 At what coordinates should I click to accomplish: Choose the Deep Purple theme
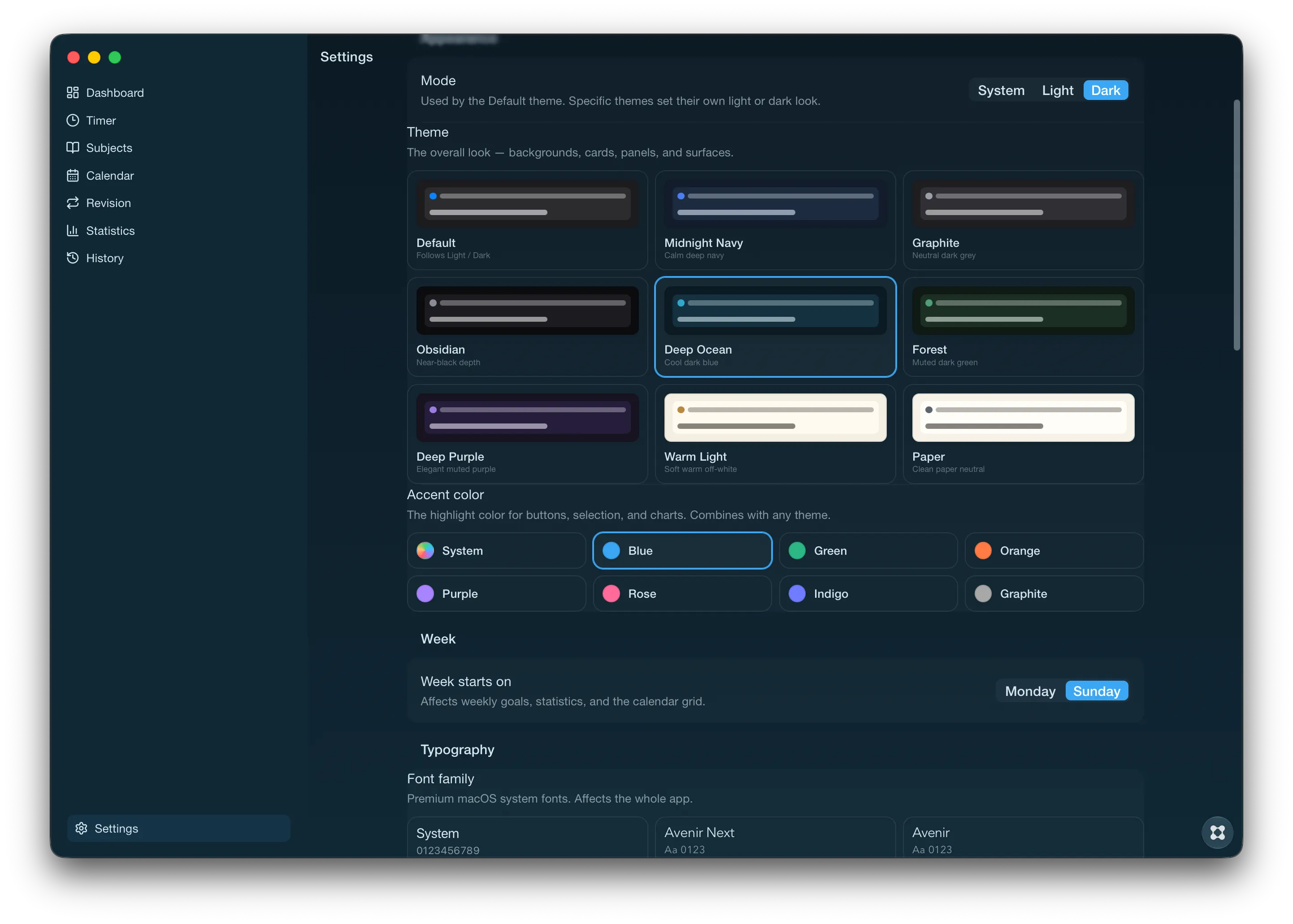(x=527, y=434)
